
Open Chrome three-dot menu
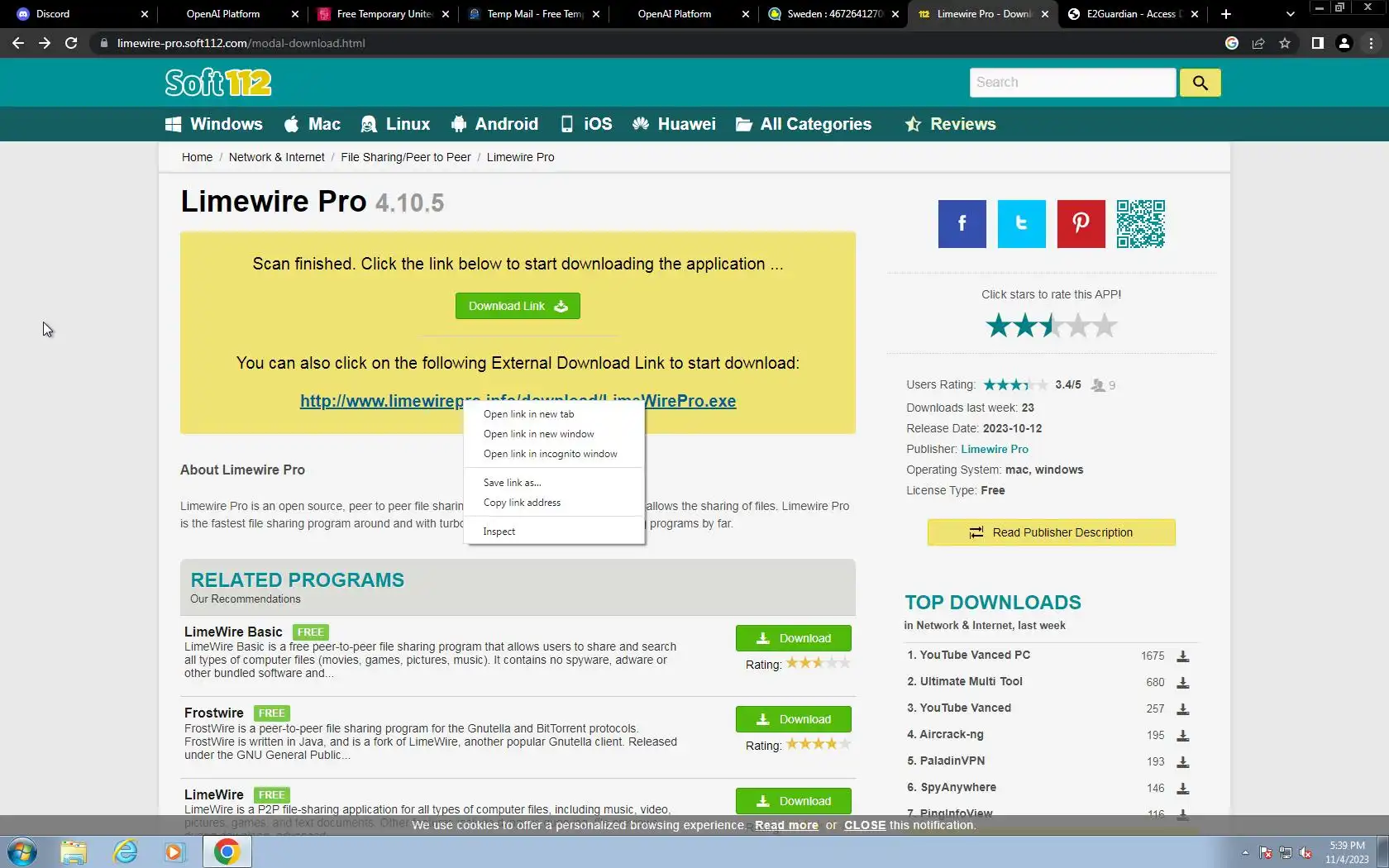click(x=1370, y=43)
